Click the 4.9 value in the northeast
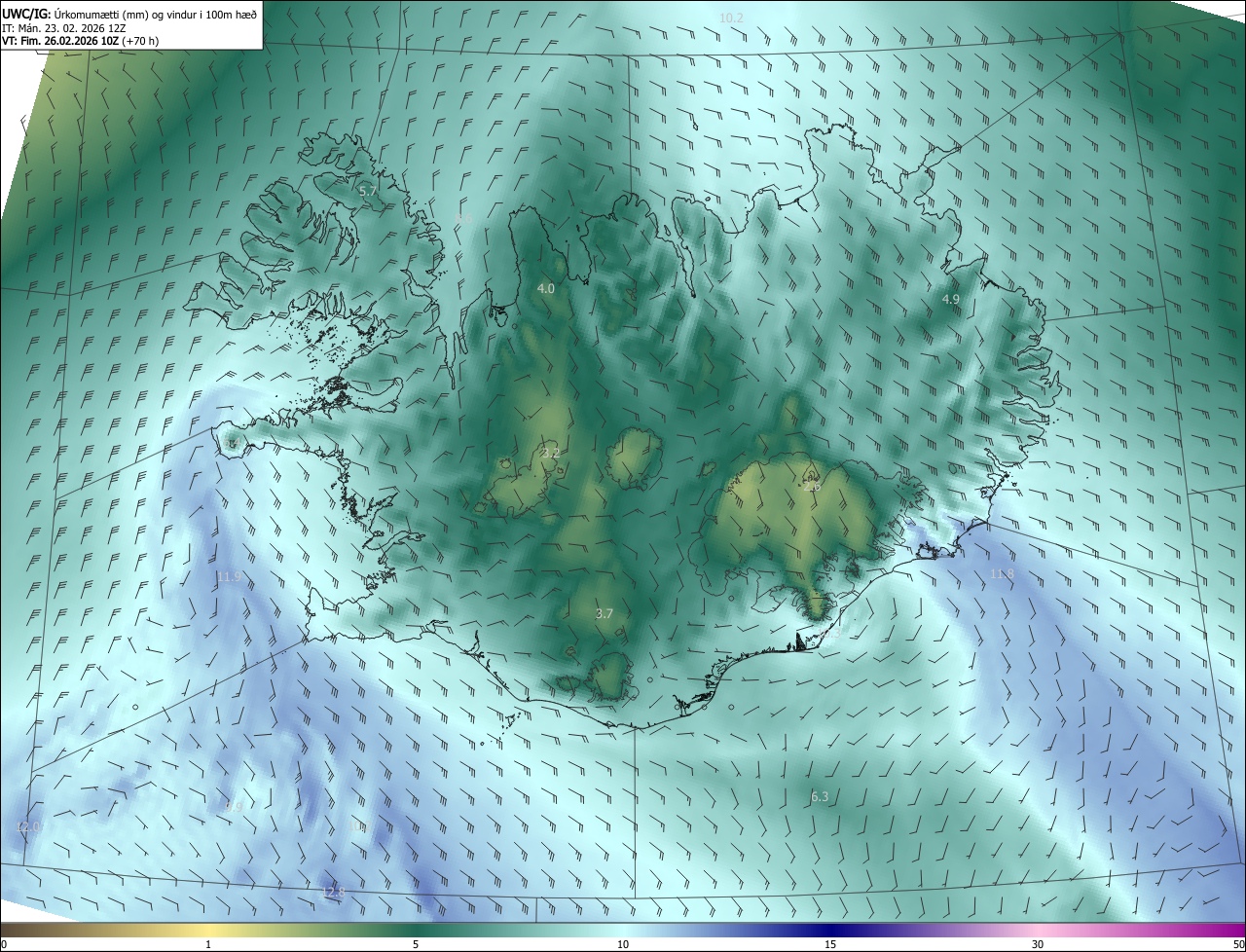Screen dimensions: 1246x952 (951, 299)
